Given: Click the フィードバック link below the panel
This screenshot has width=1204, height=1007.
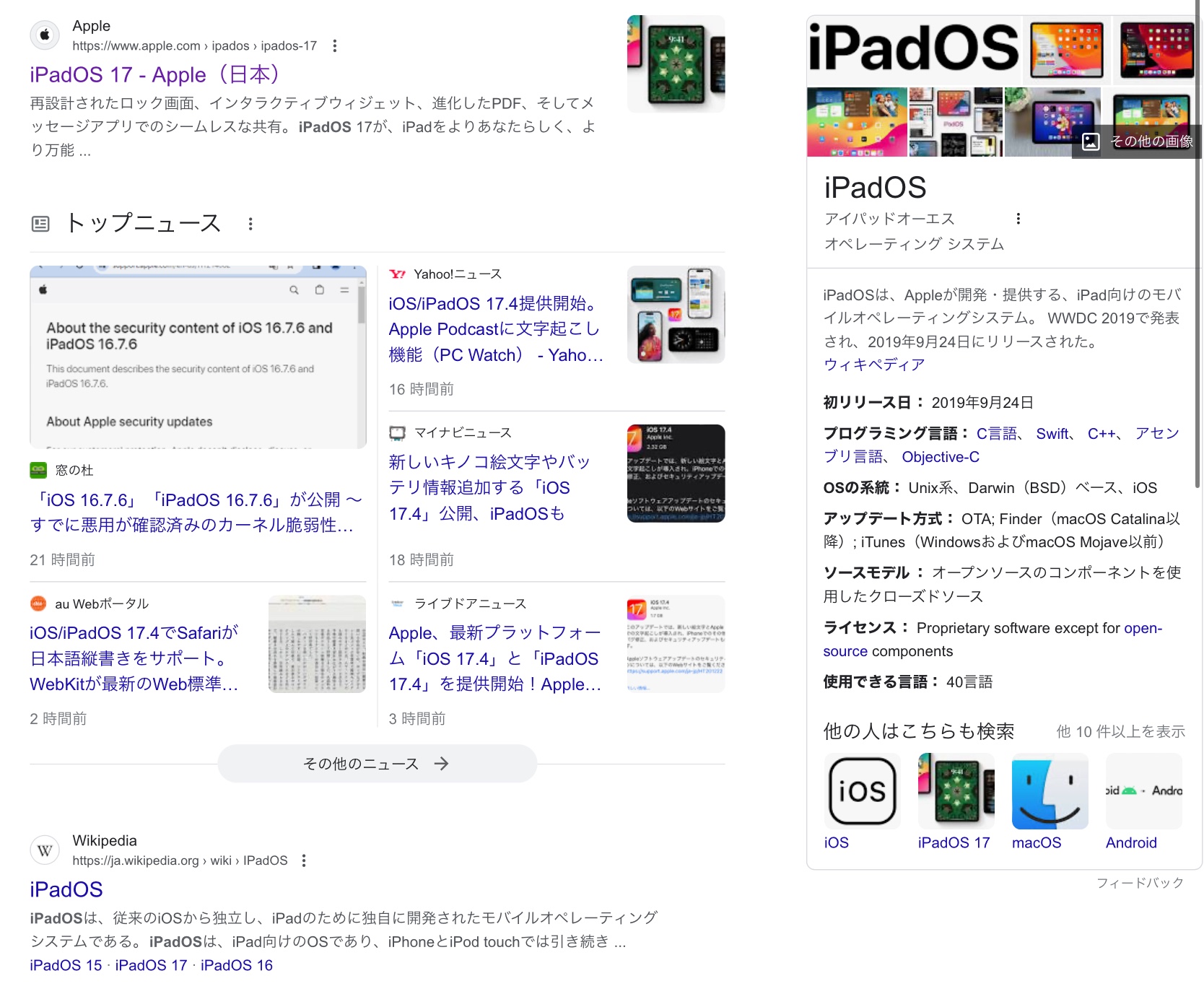Looking at the screenshot, I should click(1140, 883).
